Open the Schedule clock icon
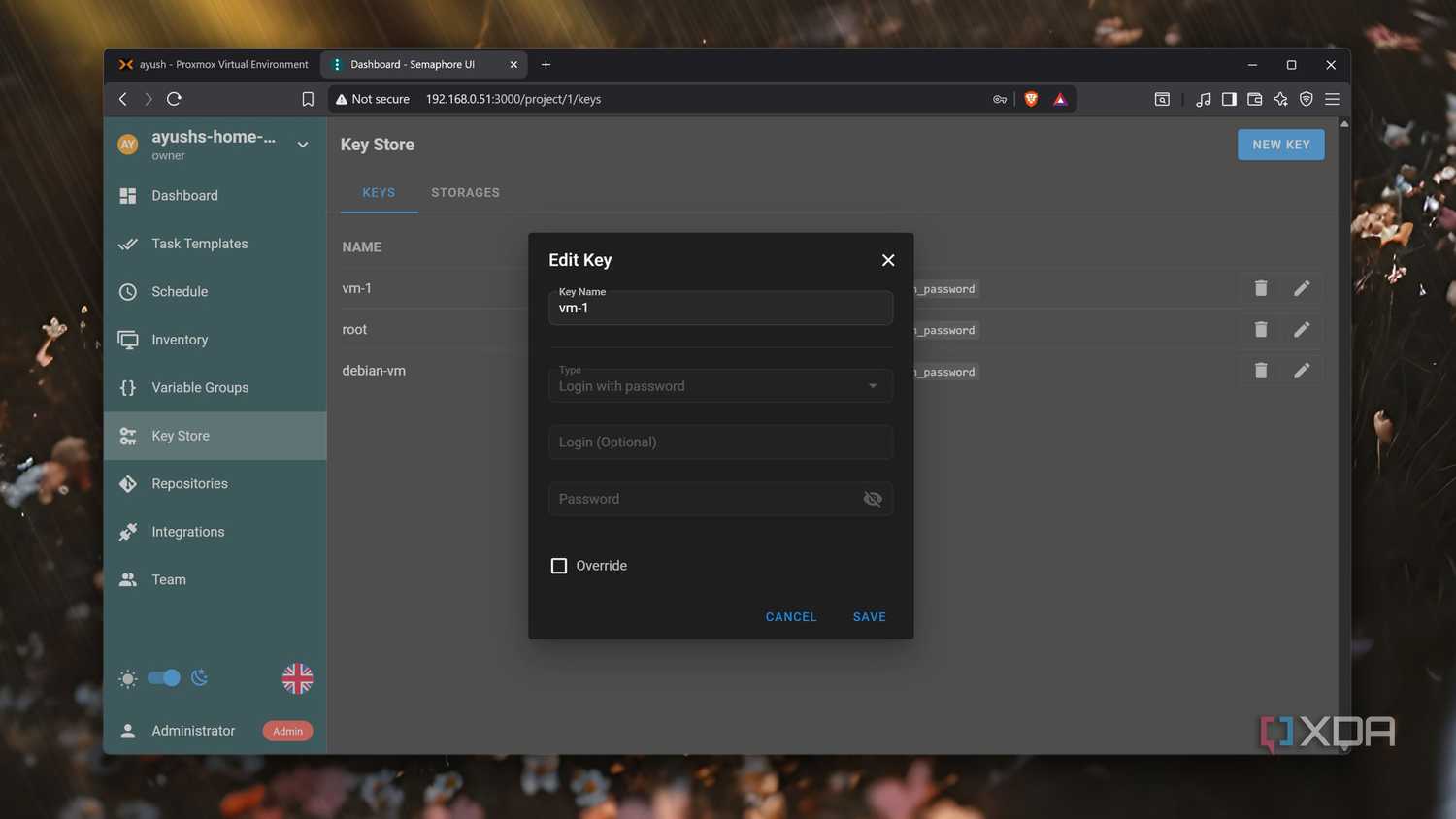This screenshot has width=1456, height=819. pos(128,292)
